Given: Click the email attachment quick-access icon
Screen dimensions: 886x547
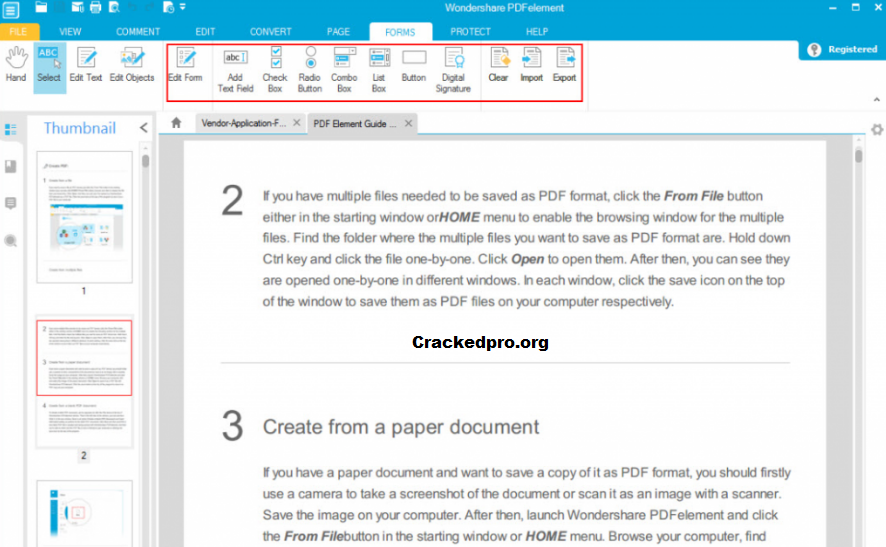Looking at the screenshot, I should point(77,7).
